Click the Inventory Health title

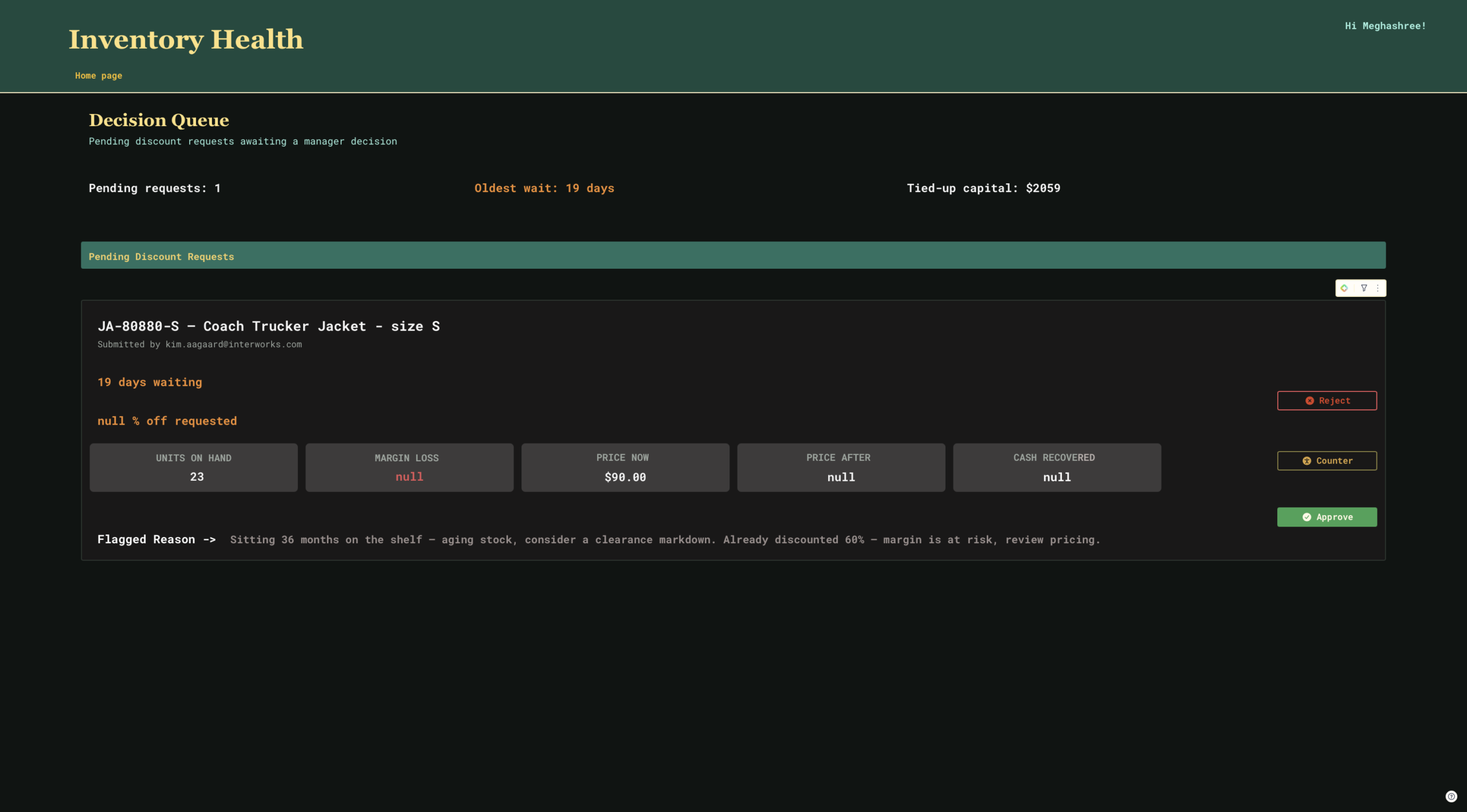186,40
